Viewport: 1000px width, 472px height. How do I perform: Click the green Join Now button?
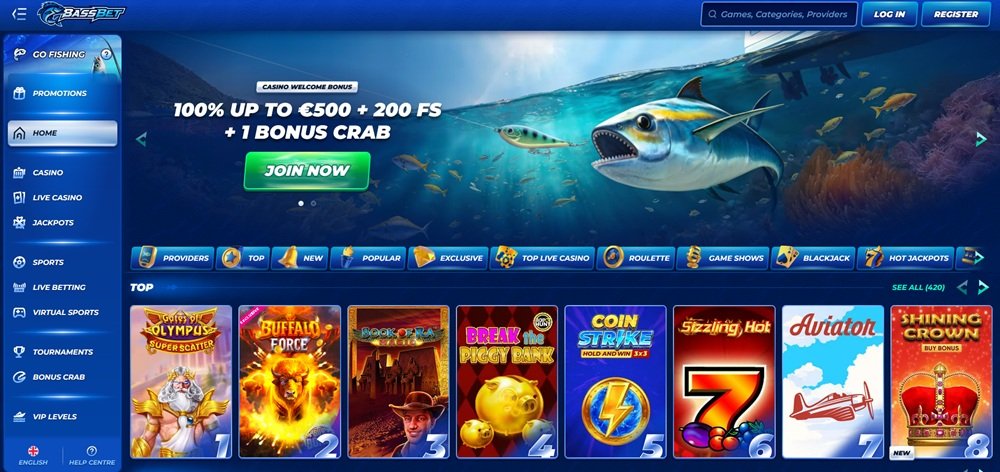pyautogui.click(x=307, y=171)
